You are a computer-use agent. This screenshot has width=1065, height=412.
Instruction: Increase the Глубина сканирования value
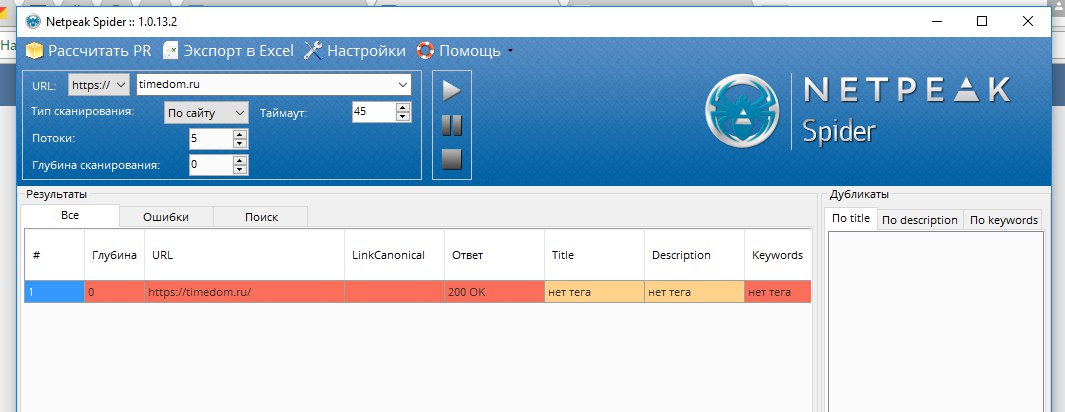240,160
